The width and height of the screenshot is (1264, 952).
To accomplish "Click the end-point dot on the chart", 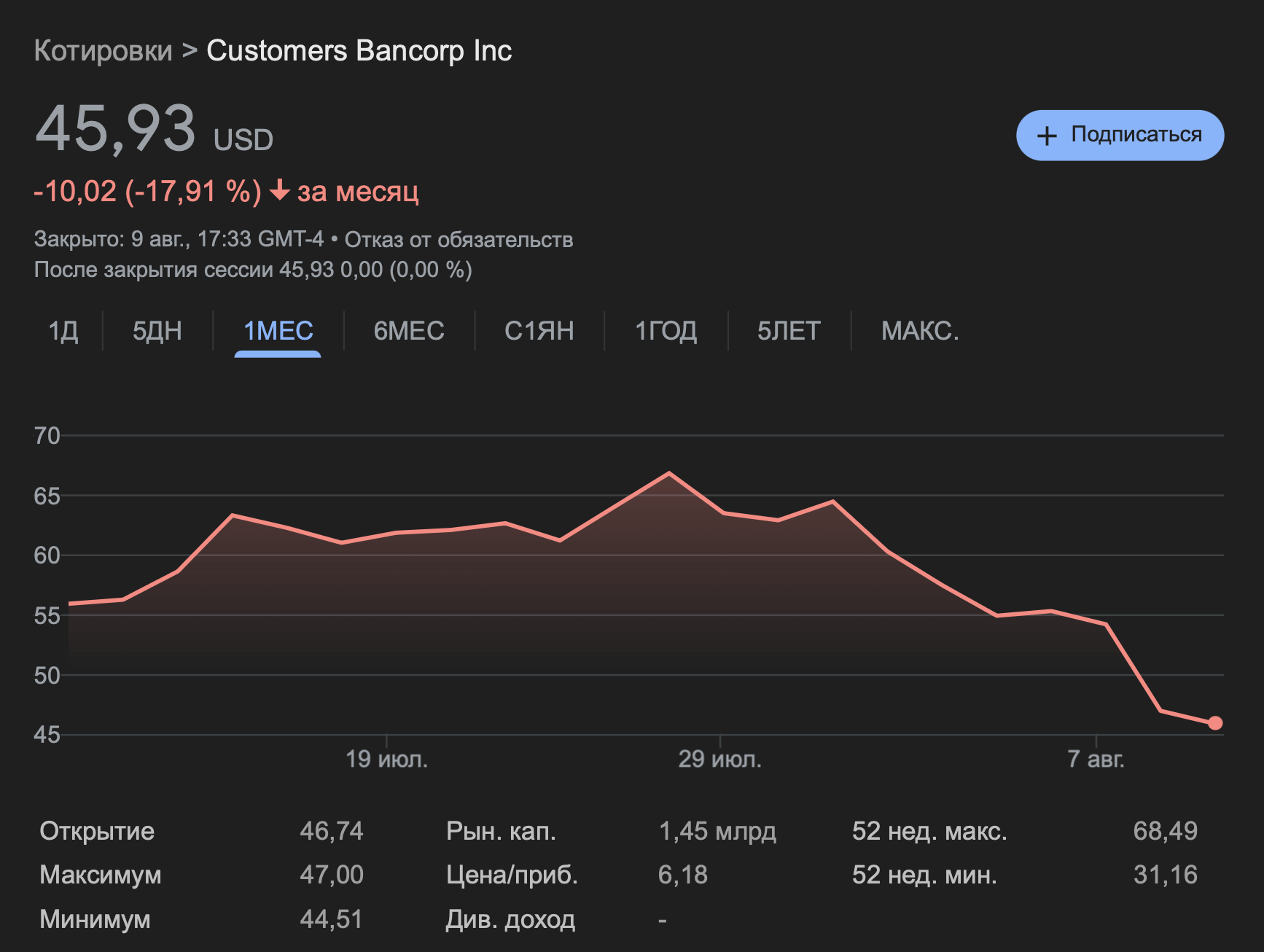I will (1214, 723).
